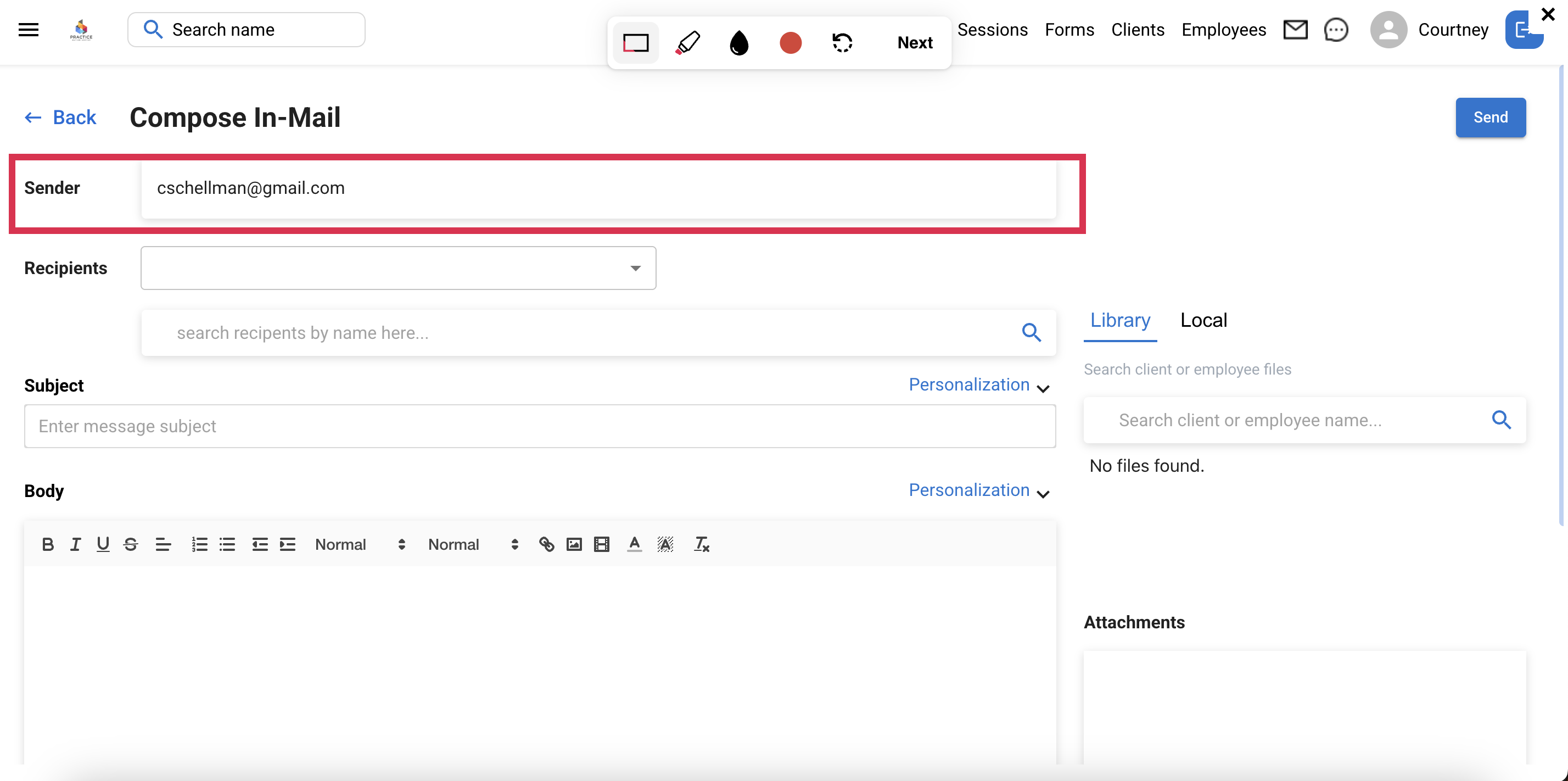Click the Send button
This screenshot has height=781, width=1568.
pos(1489,117)
